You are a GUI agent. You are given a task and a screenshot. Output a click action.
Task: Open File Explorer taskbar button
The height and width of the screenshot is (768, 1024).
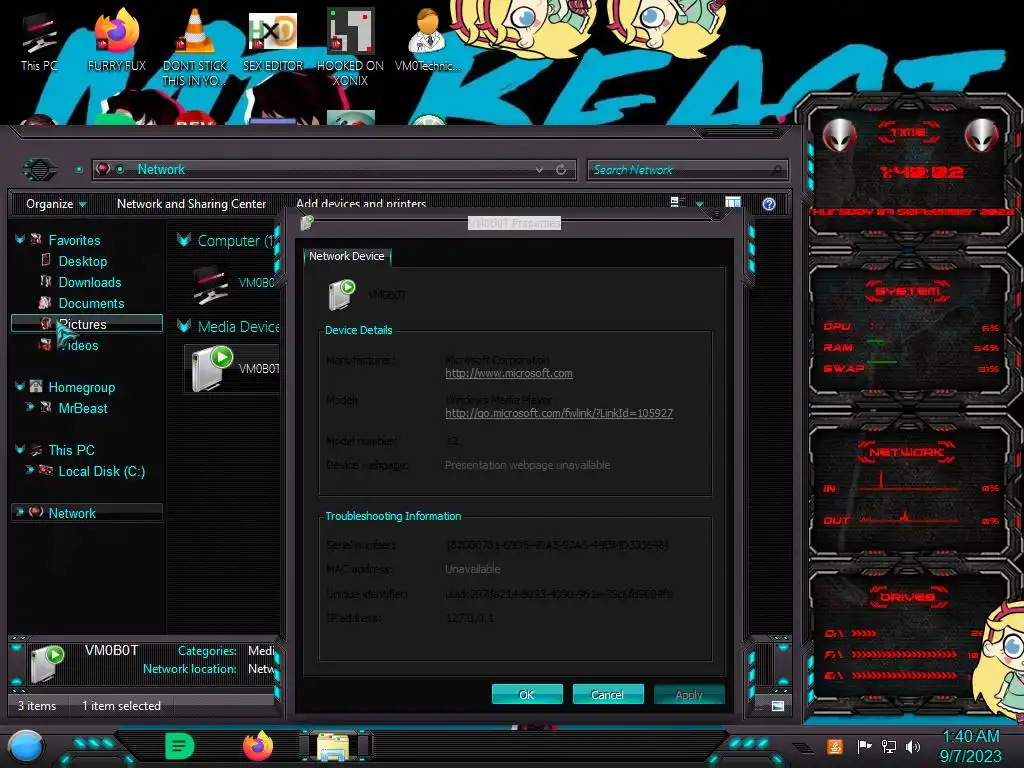334,746
